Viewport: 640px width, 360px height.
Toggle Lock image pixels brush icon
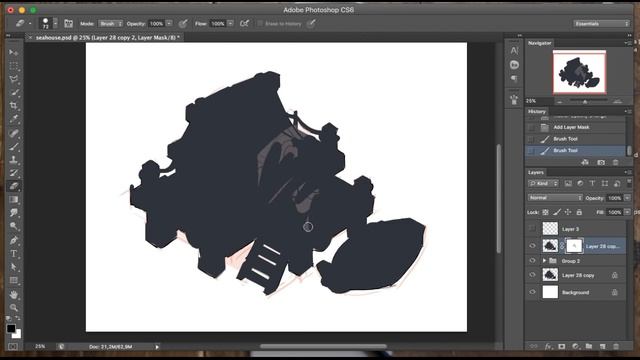tap(557, 212)
